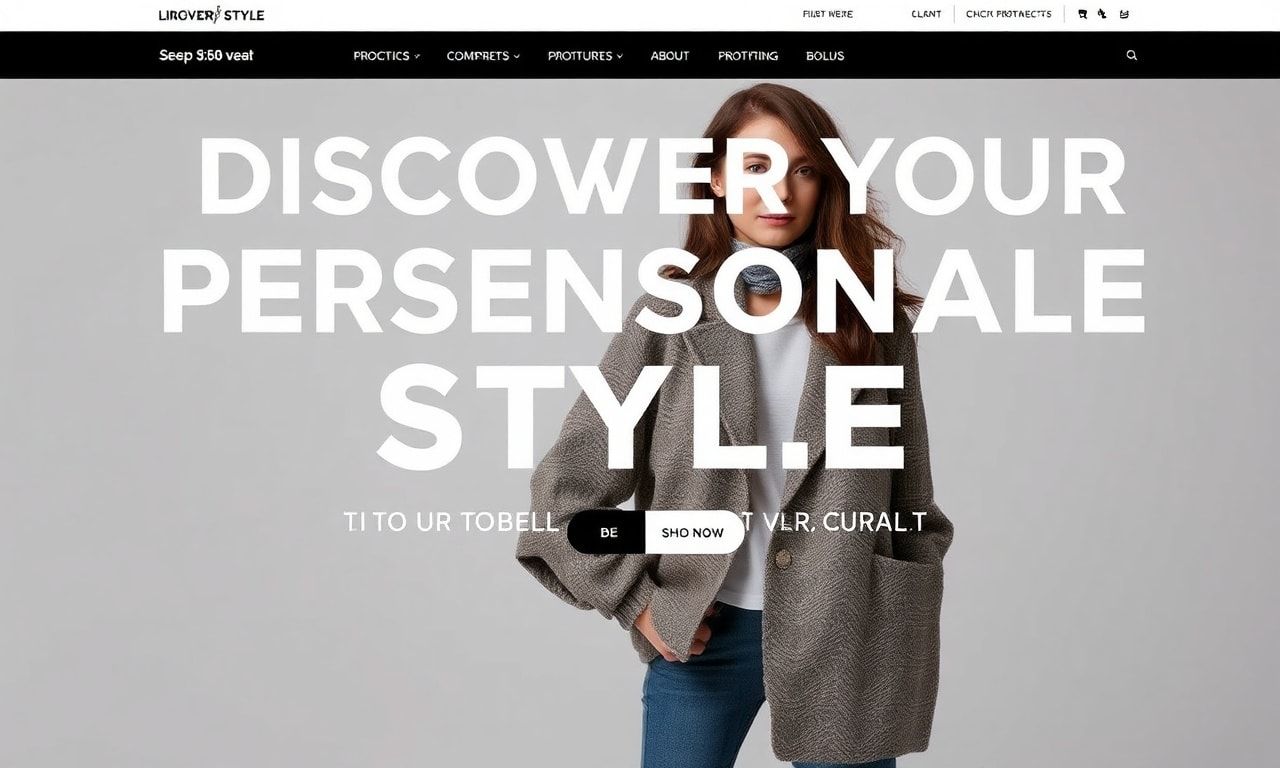The width and height of the screenshot is (1280, 768).
Task: Open the ABOUT menu item
Action: (x=670, y=56)
